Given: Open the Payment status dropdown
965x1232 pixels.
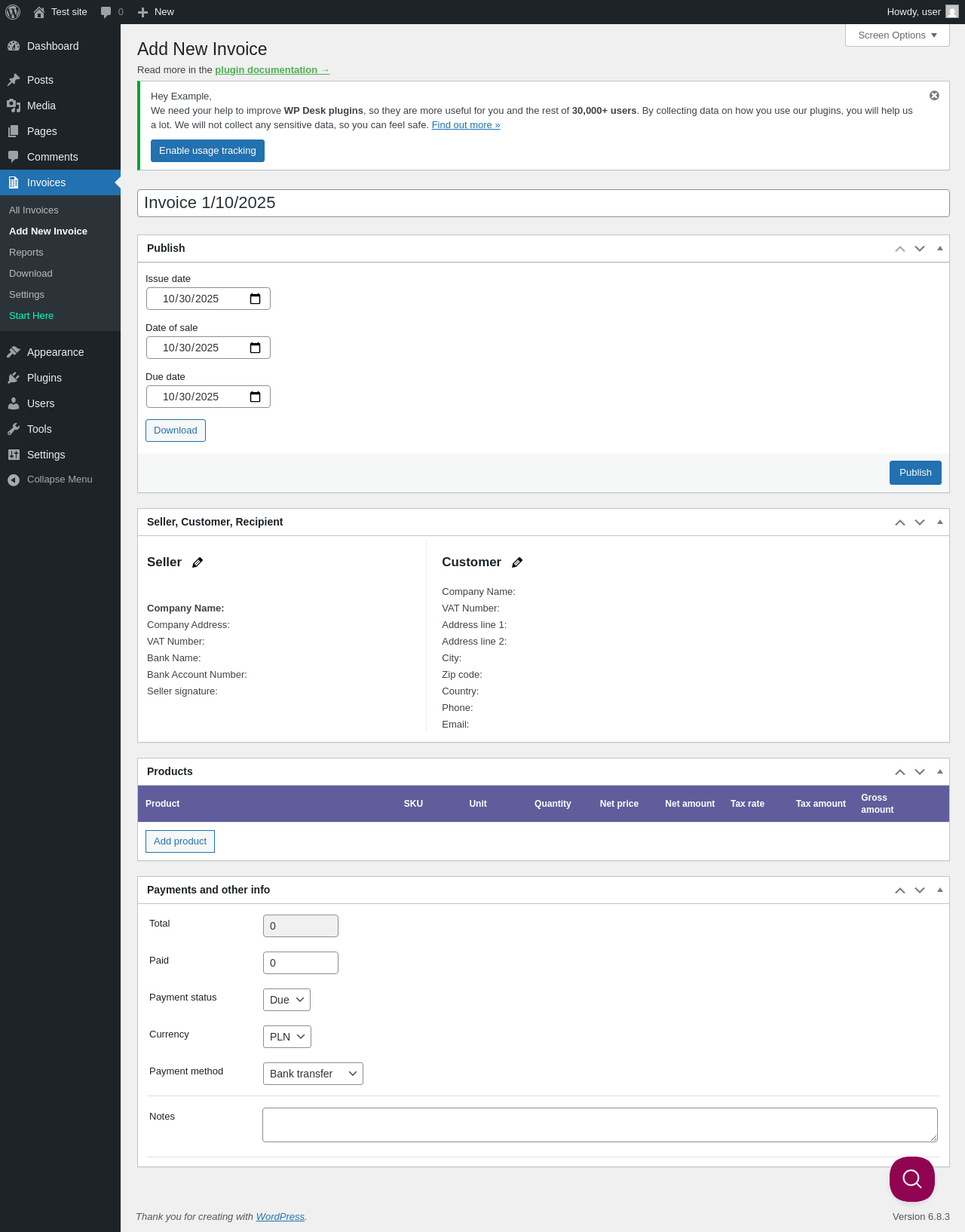Looking at the screenshot, I should 286,1000.
